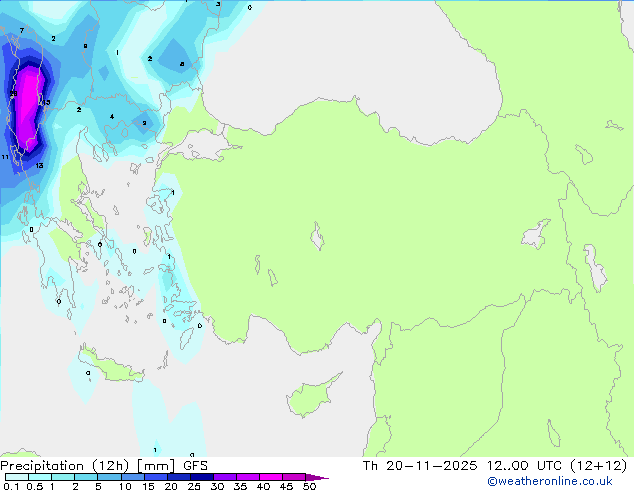Click the '4' precipitation value on map
Viewport: 634px width, 490px height.
pos(112,117)
